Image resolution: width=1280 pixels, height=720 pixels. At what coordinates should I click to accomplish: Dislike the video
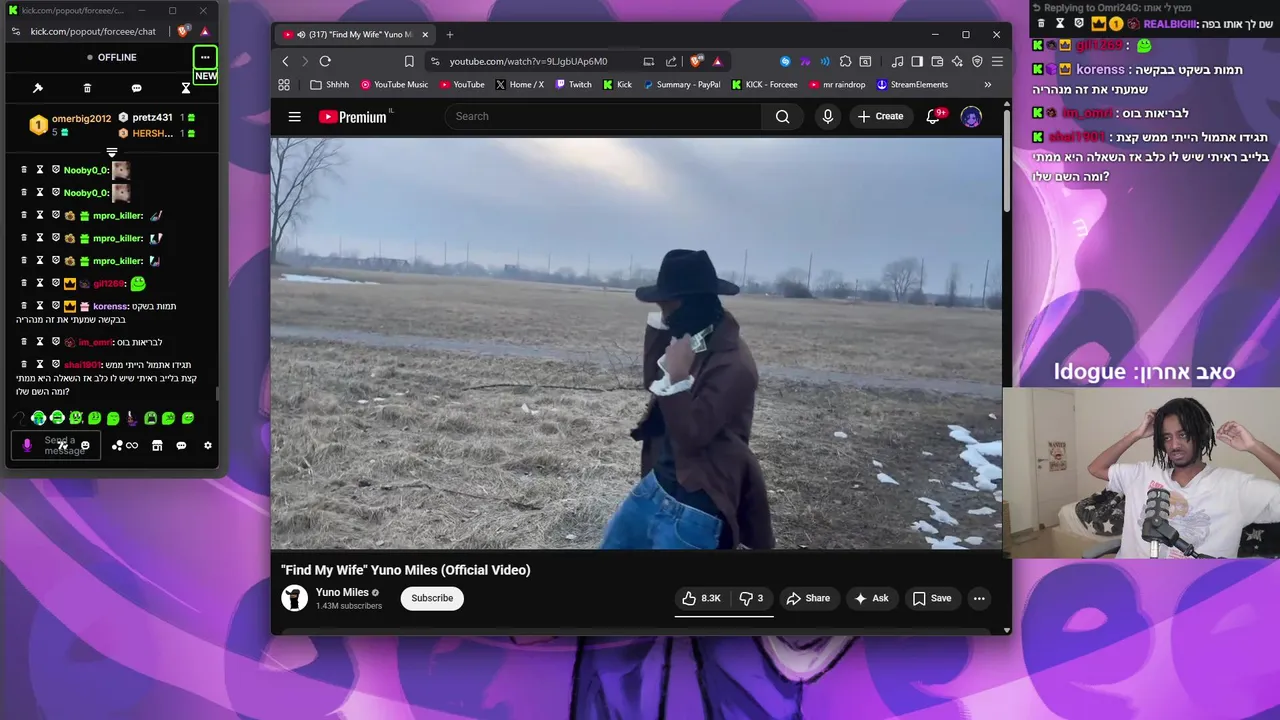[x=751, y=598]
